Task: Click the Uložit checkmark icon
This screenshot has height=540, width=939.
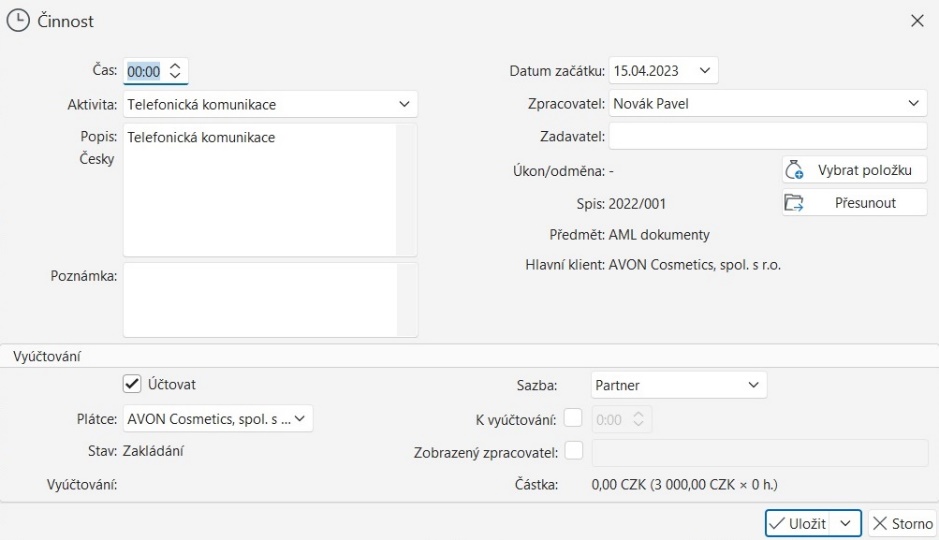Action: coord(777,524)
